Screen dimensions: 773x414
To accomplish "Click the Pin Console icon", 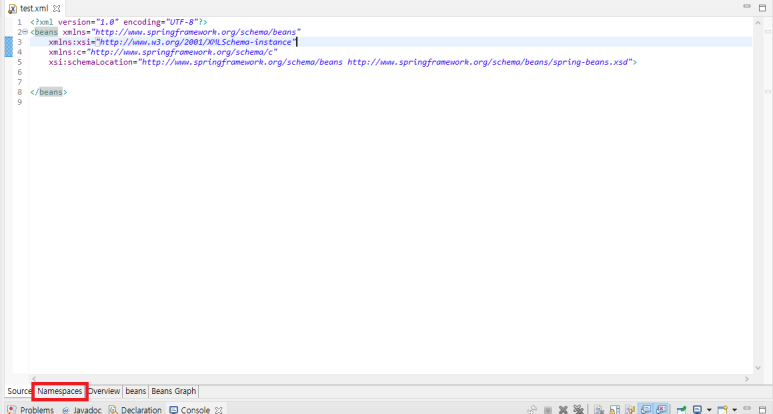I will [x=681, y=410].
